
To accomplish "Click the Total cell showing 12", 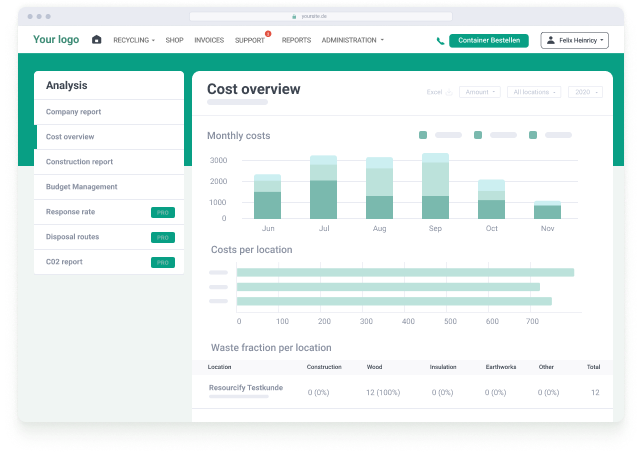I will [595, 393].
